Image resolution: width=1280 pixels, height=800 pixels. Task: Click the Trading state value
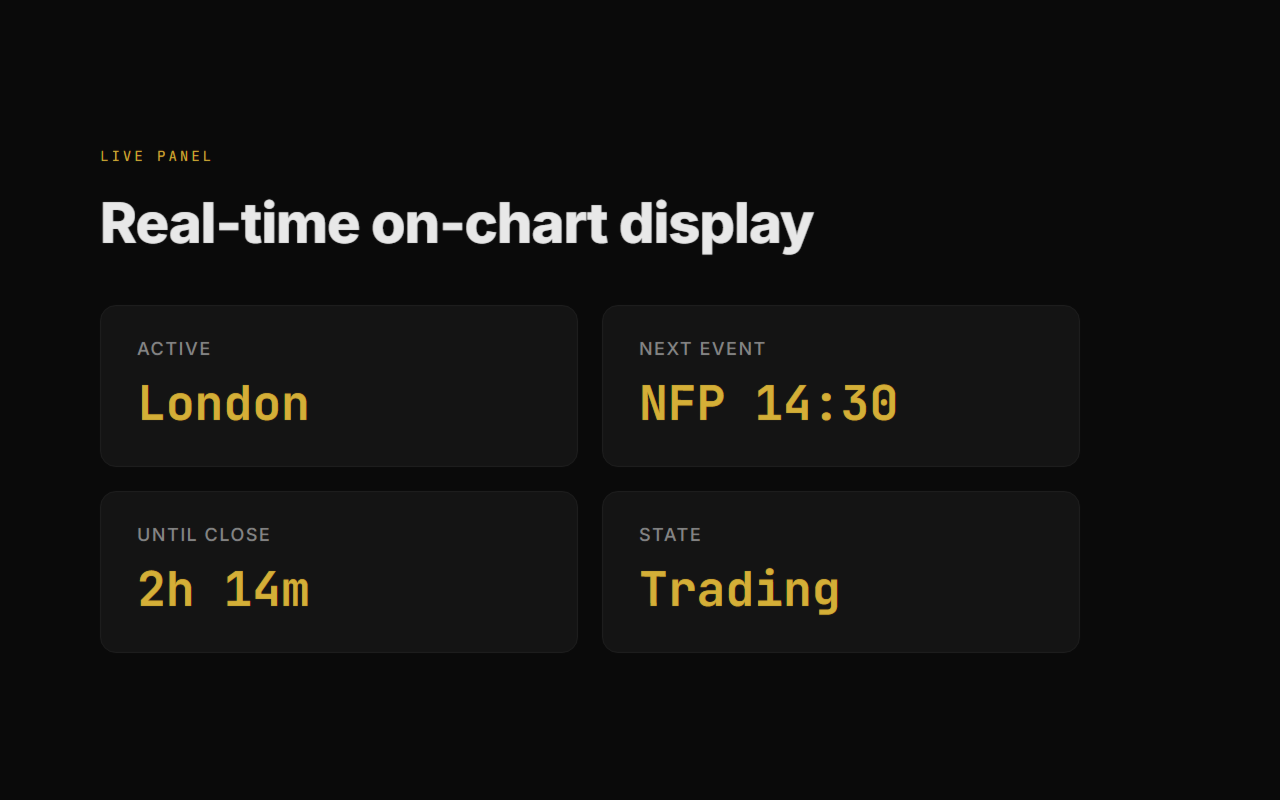[739, 590]
